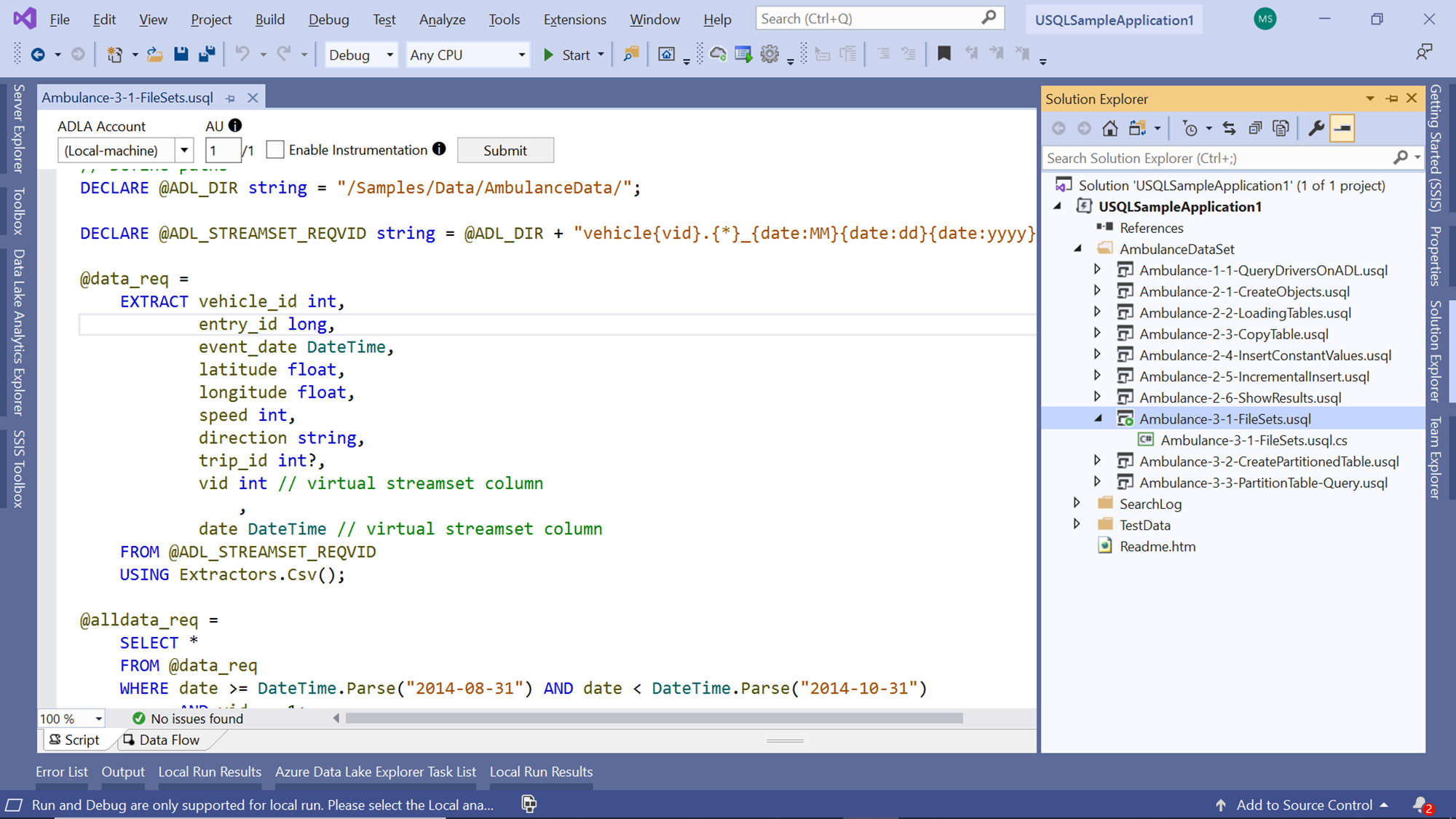1456x819 pixels.
Task: Expand the SearchLog folder
Action: click(1077, 503)
